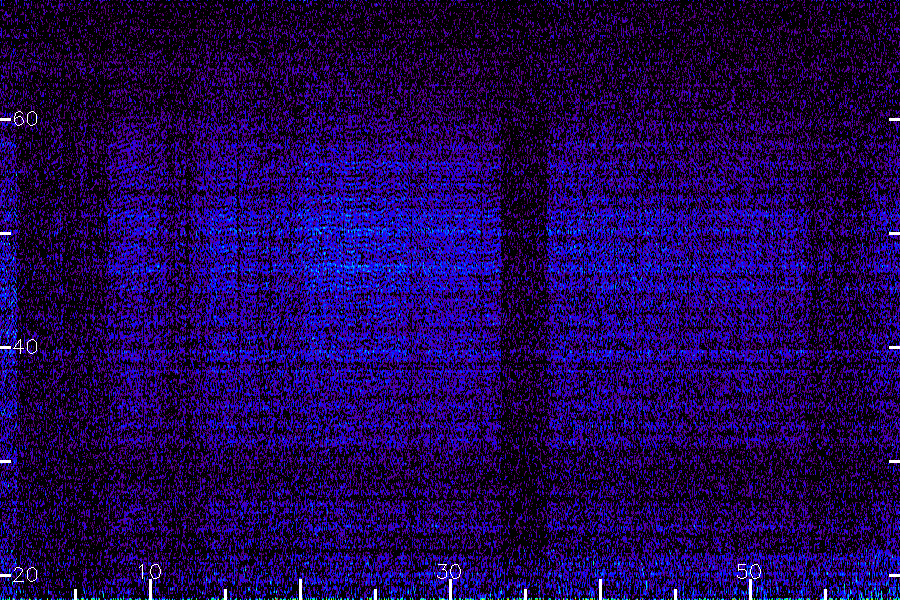This screenshot has height=600, width=900.
Task: Select the tick mark beneath the 10 label
Action: [150, 590]
